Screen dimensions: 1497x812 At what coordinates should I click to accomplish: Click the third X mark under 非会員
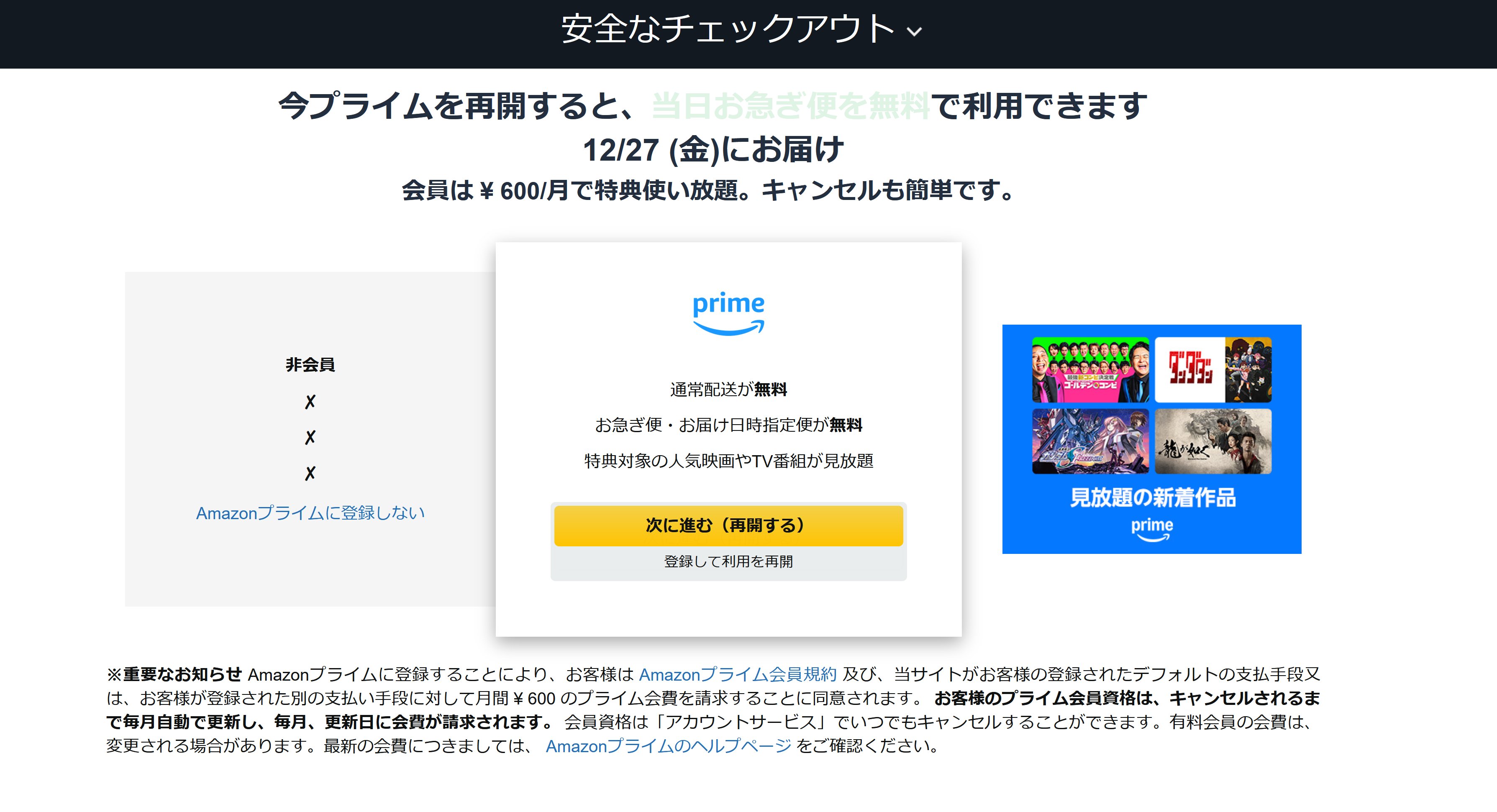310,473
